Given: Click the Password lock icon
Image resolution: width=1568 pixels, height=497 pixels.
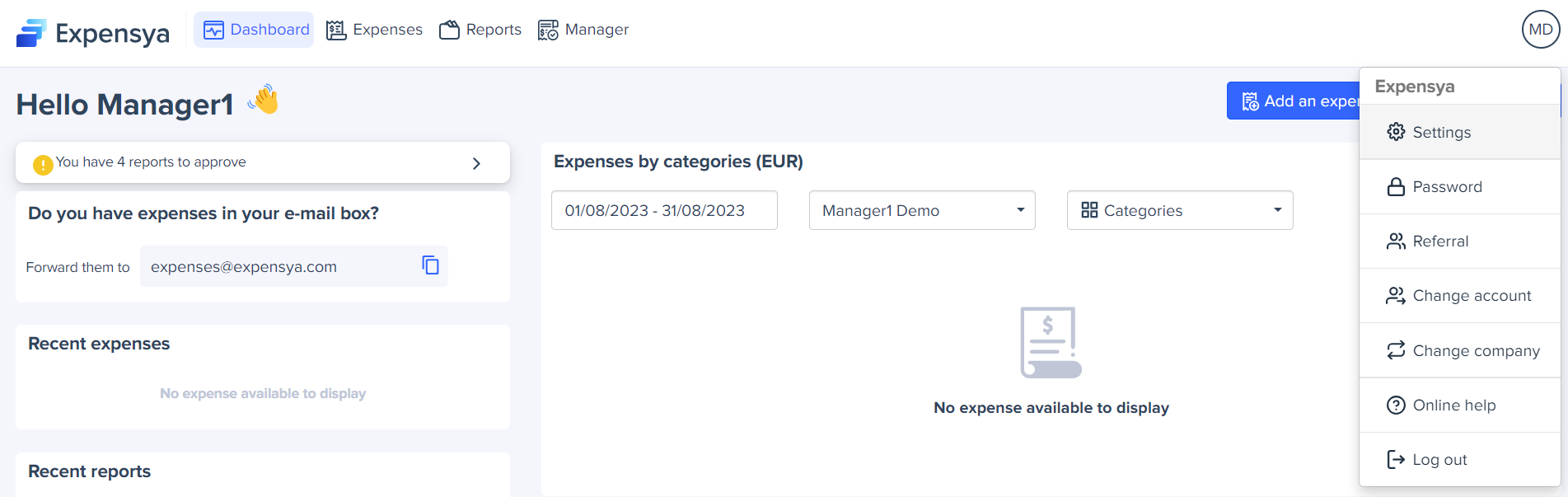Looking at the screenshot, I should (1396, 187).
